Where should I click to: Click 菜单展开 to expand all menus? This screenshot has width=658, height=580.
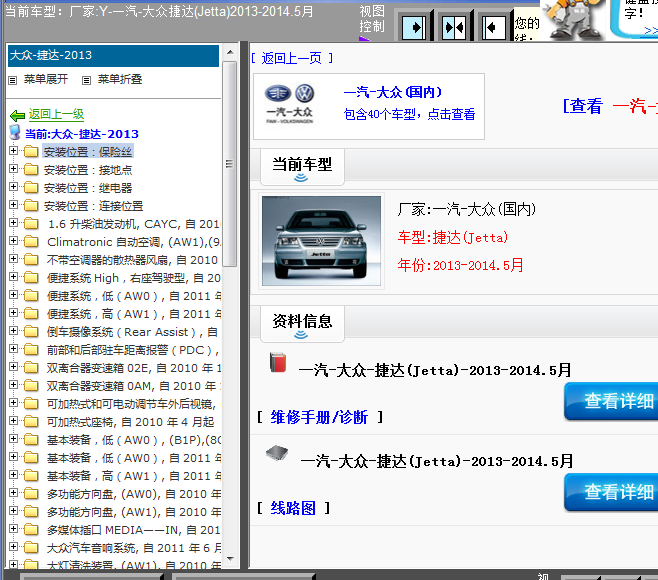(46, 79)
